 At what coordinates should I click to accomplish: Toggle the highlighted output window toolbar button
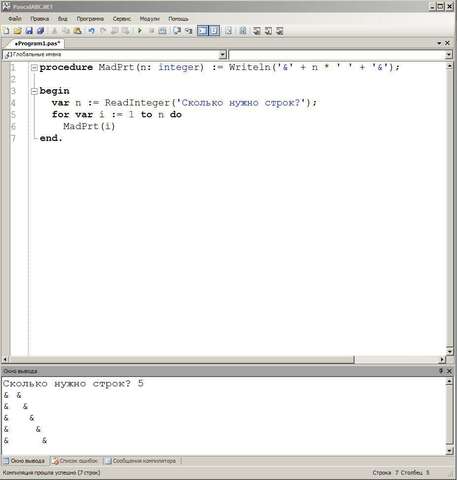202,31
